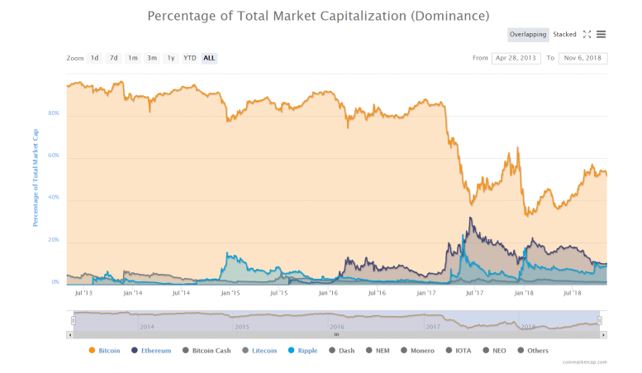Screen dimensions: 642x373
Task: Enable the Dash series dot
Action: 332,350
